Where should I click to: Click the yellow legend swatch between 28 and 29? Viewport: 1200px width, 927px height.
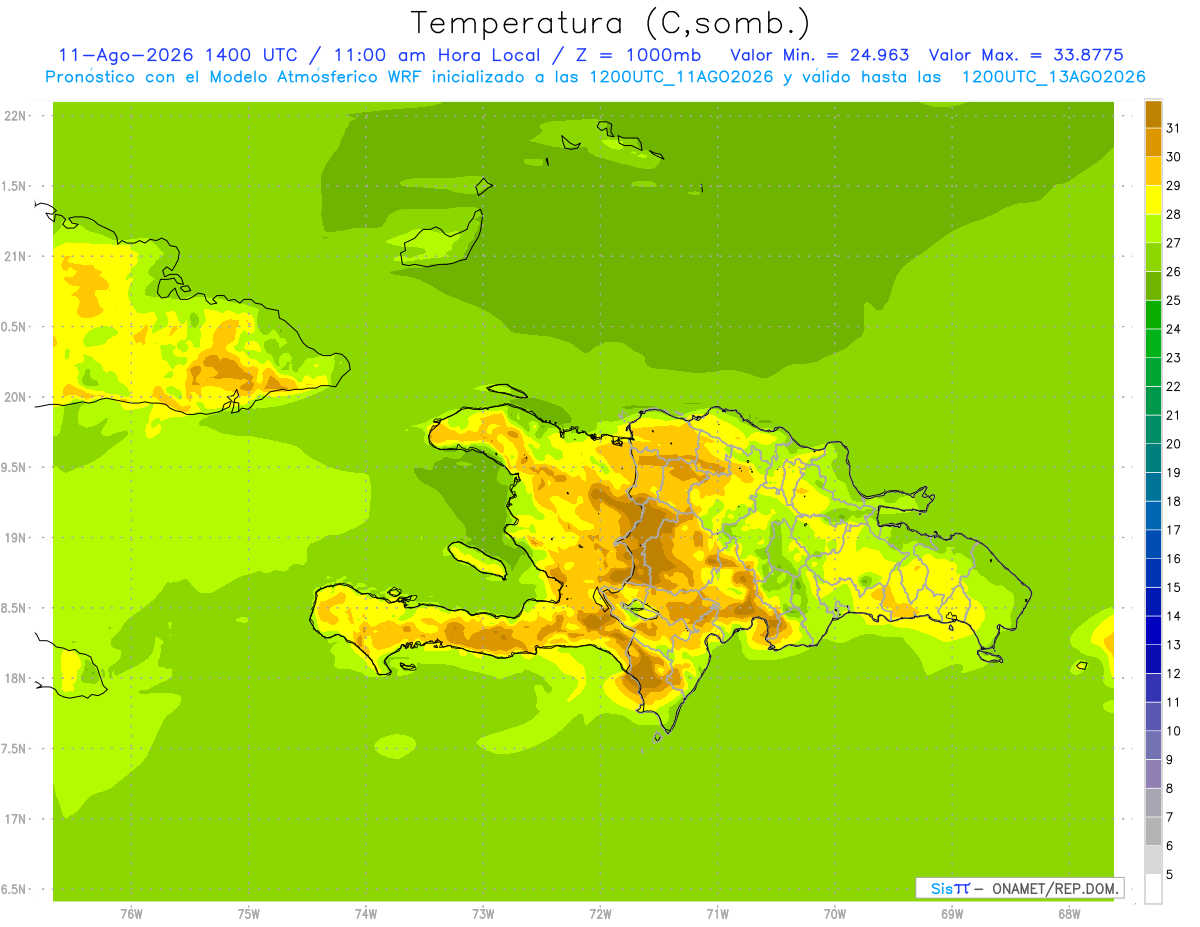tap(1153, 200)
